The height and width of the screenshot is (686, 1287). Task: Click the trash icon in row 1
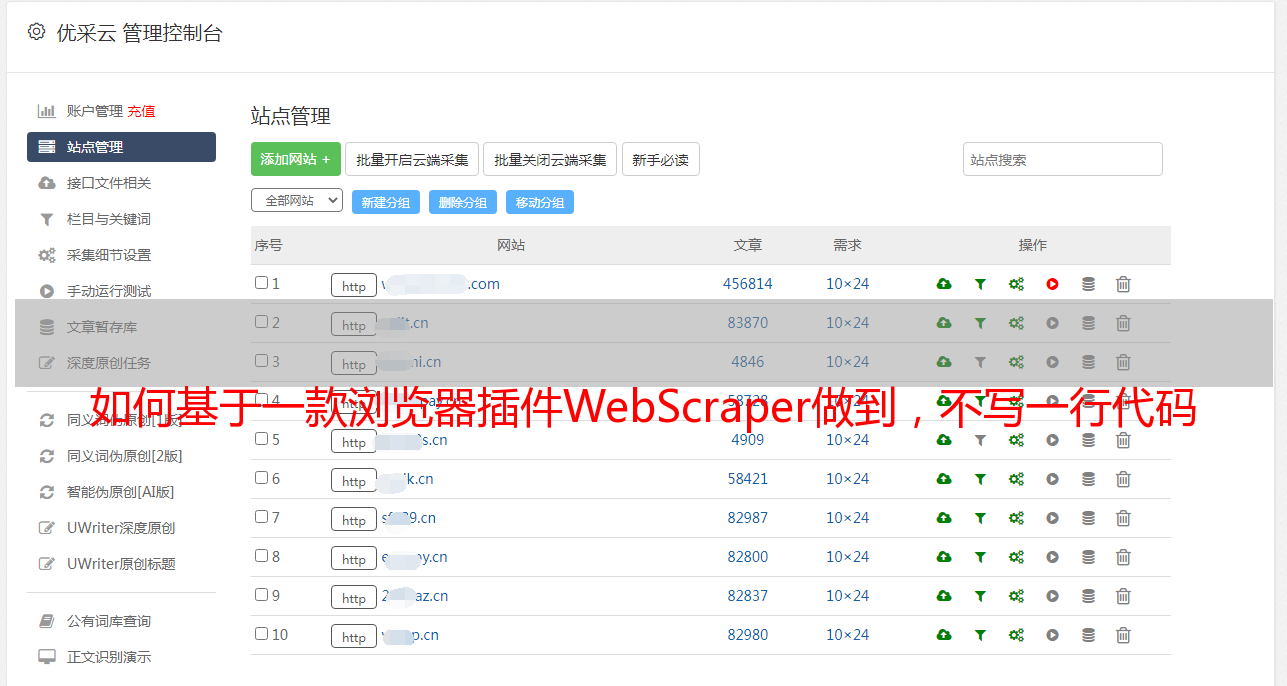pyautogui.click(x=1123, y=284)
